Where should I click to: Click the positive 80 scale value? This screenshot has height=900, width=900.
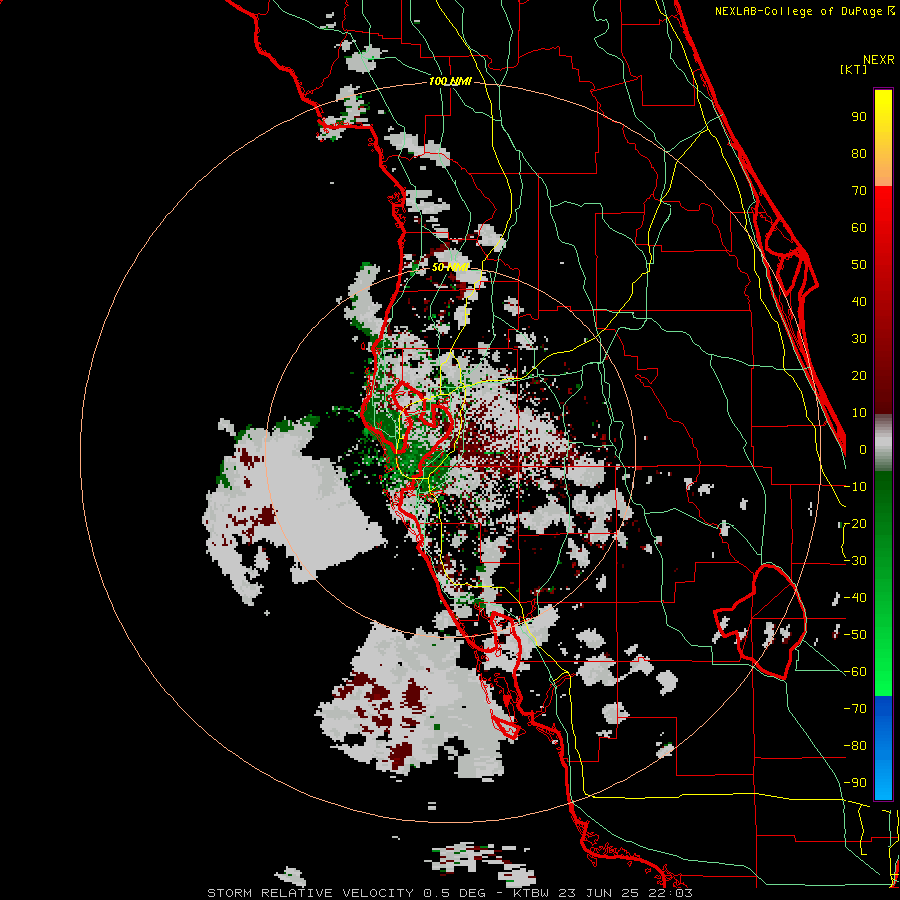pos(859,153)
